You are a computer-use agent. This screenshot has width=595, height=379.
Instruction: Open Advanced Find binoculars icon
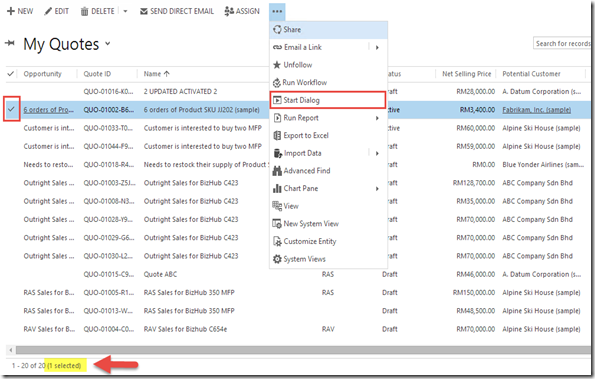tap(277, 171)
